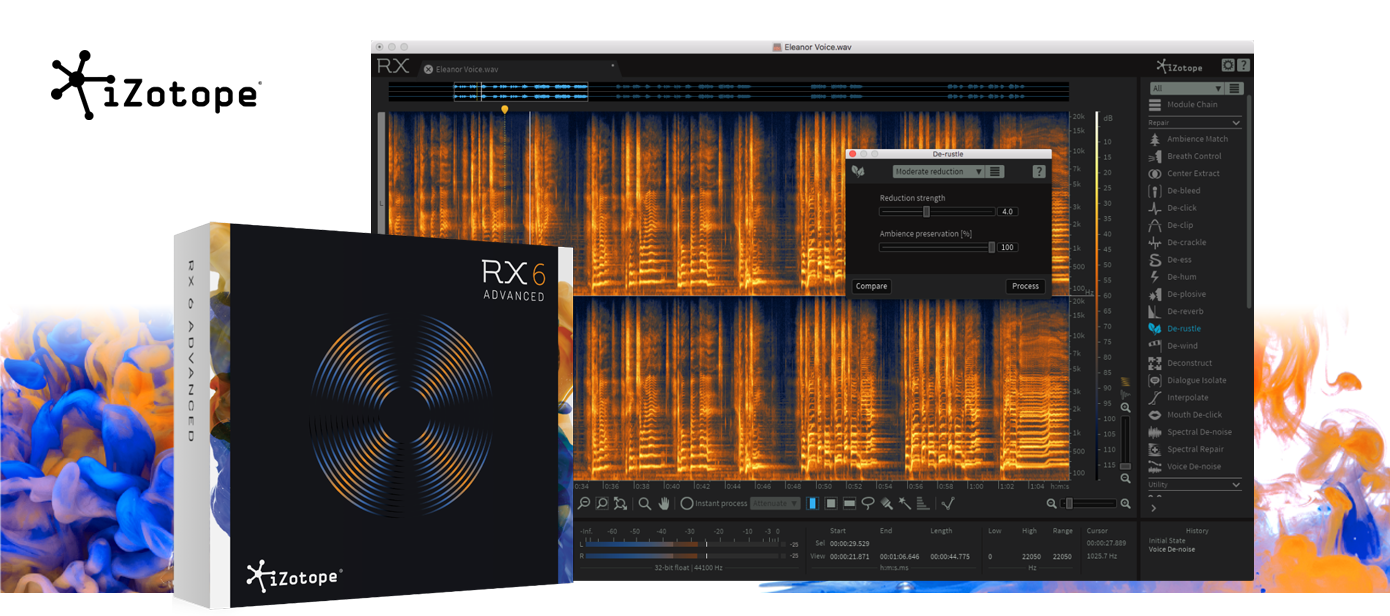
Task: Select the harmonics selection tool
Action: [x=923, y=503]
